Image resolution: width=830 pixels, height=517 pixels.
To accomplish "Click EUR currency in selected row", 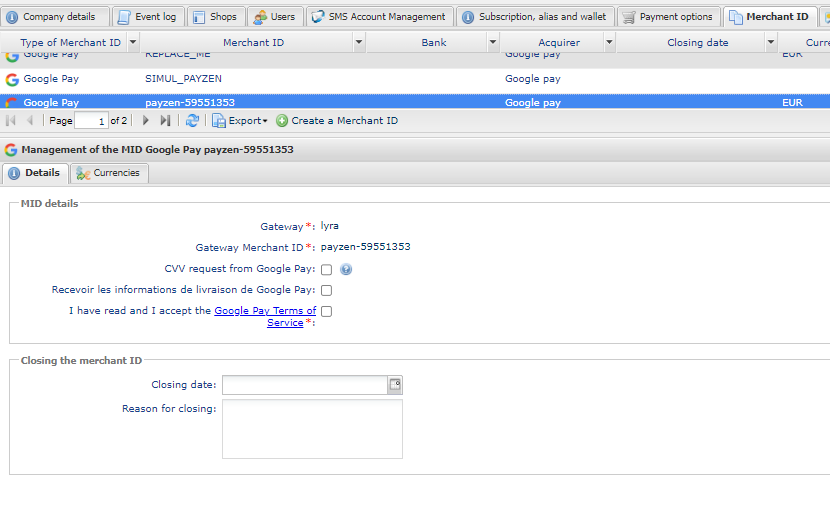I will pyautogui.click(x=792, y=103).
